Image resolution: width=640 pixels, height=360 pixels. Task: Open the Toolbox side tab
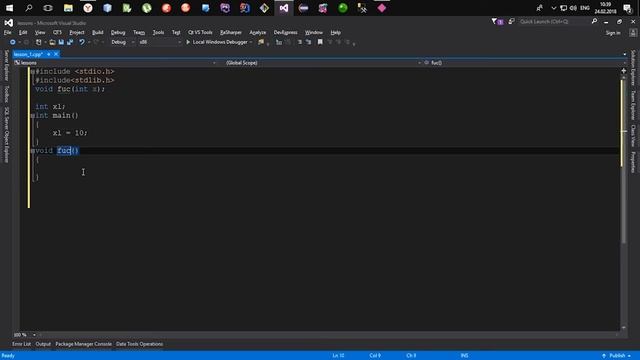pyautogui.click(x=6, y=94)
